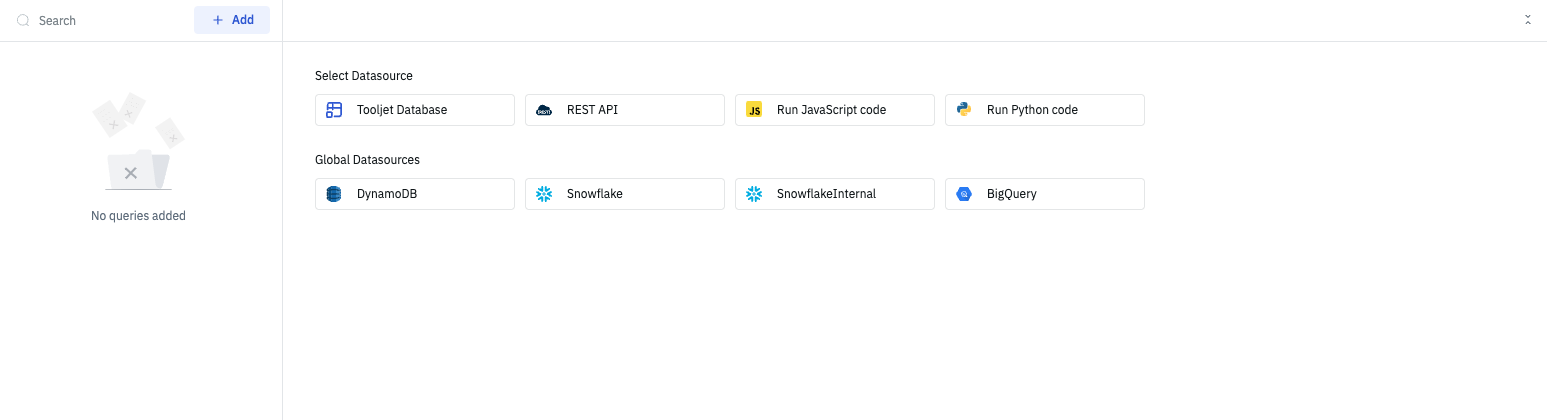Open the SnowflakeInternal global datasource
This screenshot has width=1547, height=420.
tap(834, 194)
